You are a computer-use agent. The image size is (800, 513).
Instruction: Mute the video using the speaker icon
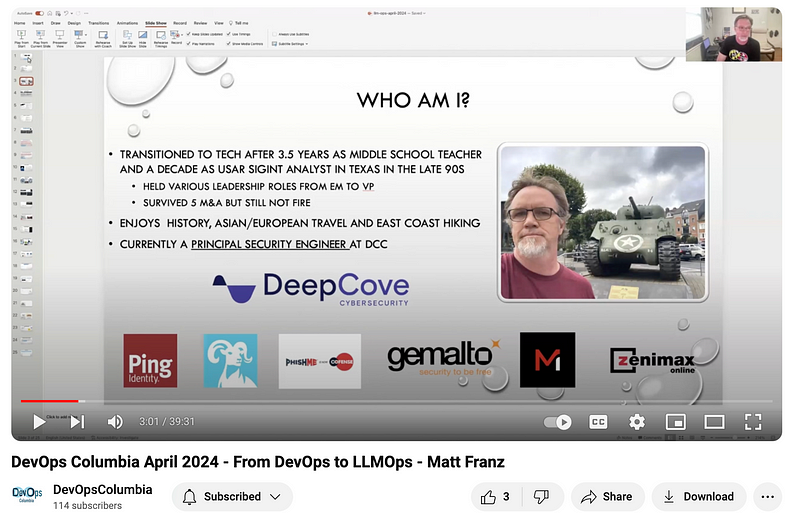(x=115, y=422)
